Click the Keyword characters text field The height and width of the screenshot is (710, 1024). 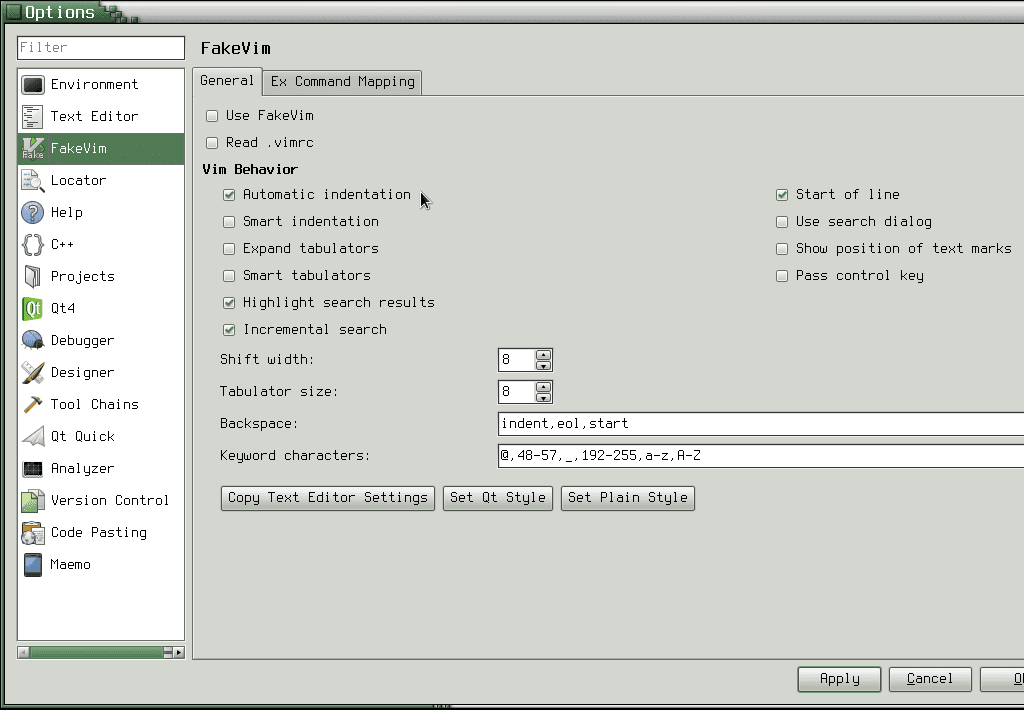pyautogui.click(x=761, y=456)
